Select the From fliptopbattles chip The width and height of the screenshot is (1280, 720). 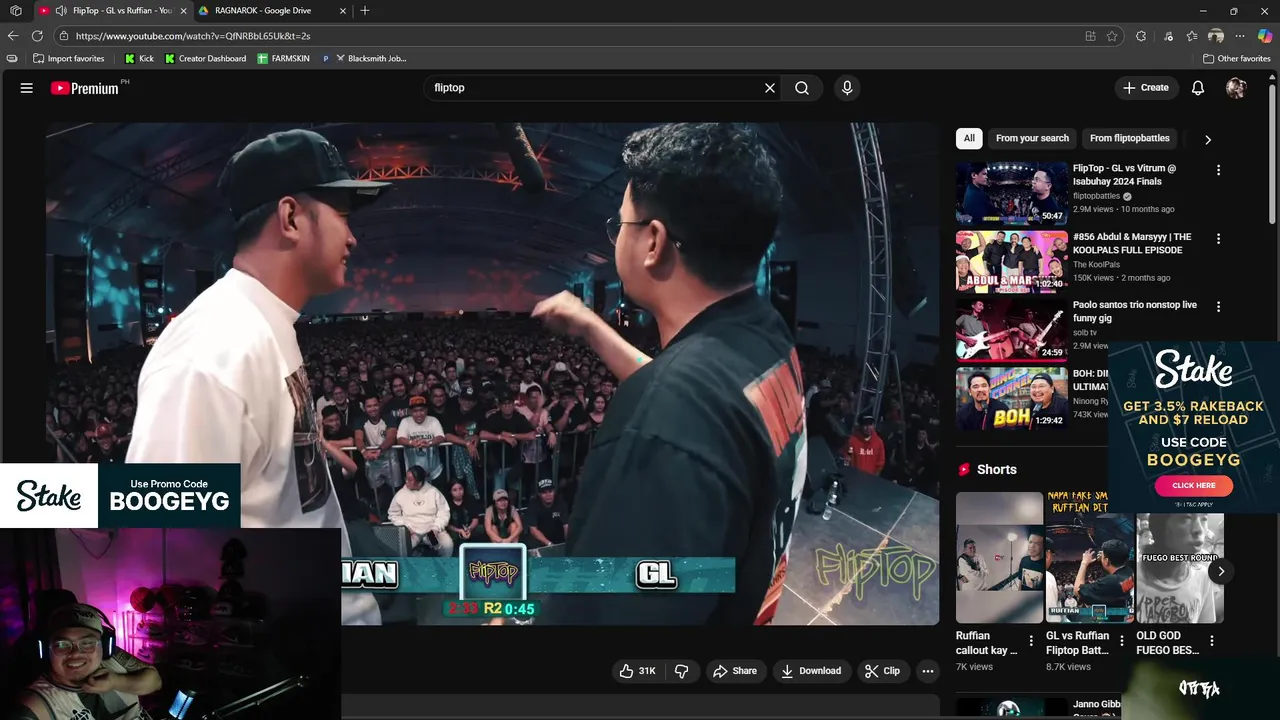coord(1129,138)
